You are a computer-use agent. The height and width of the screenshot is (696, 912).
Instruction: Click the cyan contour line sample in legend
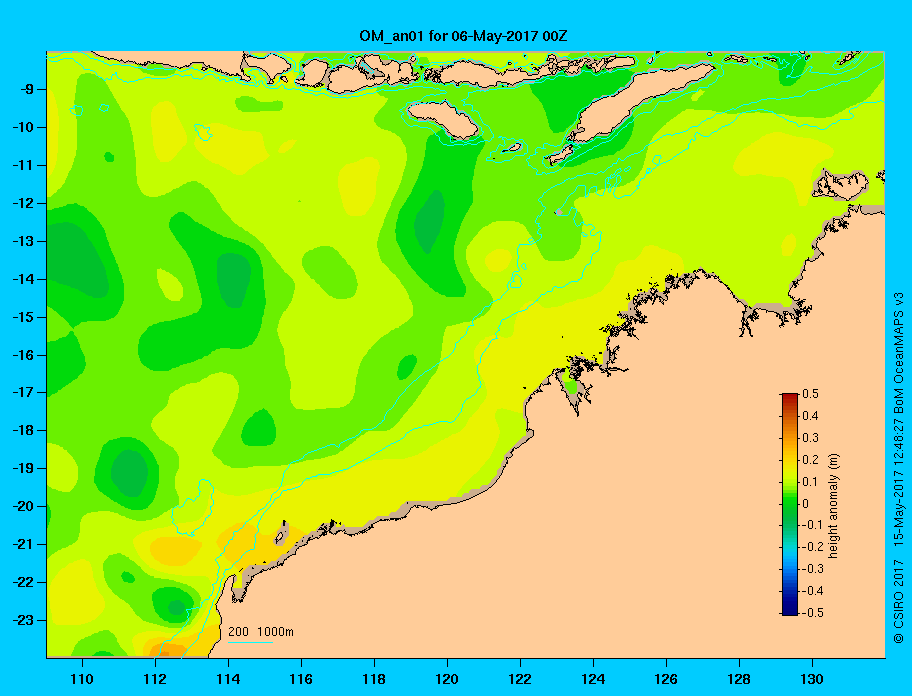tap(250, 642)
